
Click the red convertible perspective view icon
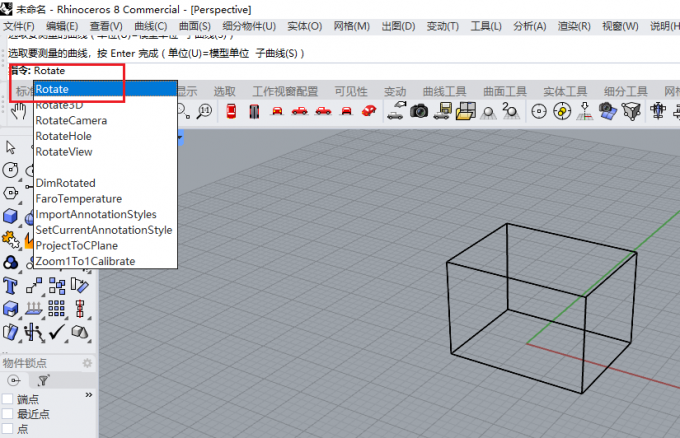pyautogui.click(x=369, y=111)
